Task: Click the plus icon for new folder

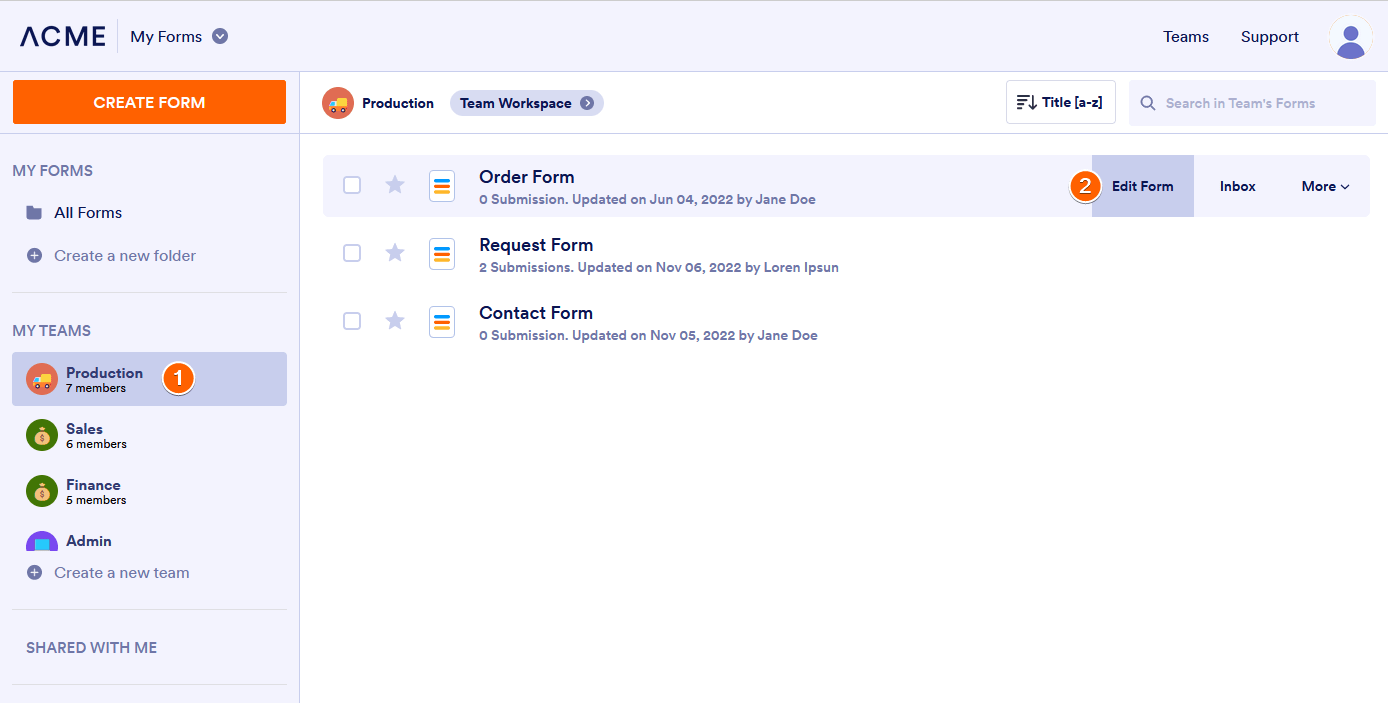Action: point(34,256)
